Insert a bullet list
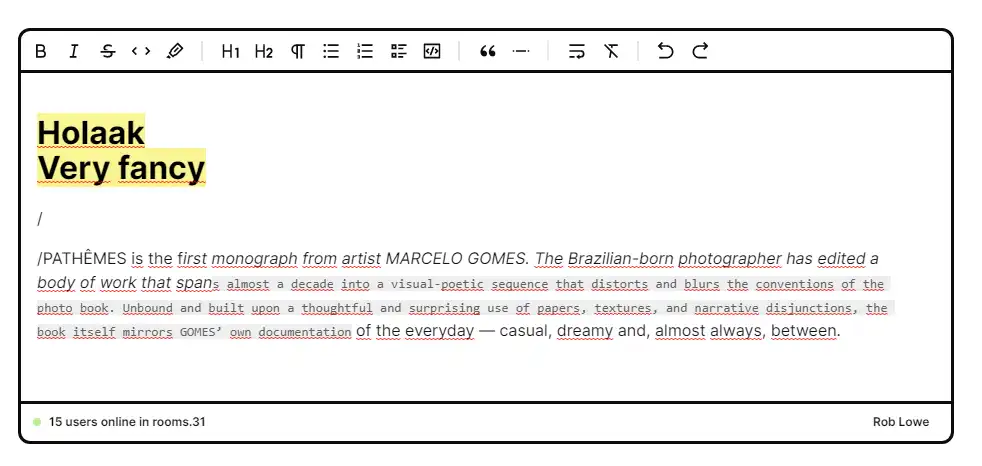 [331, 51]
